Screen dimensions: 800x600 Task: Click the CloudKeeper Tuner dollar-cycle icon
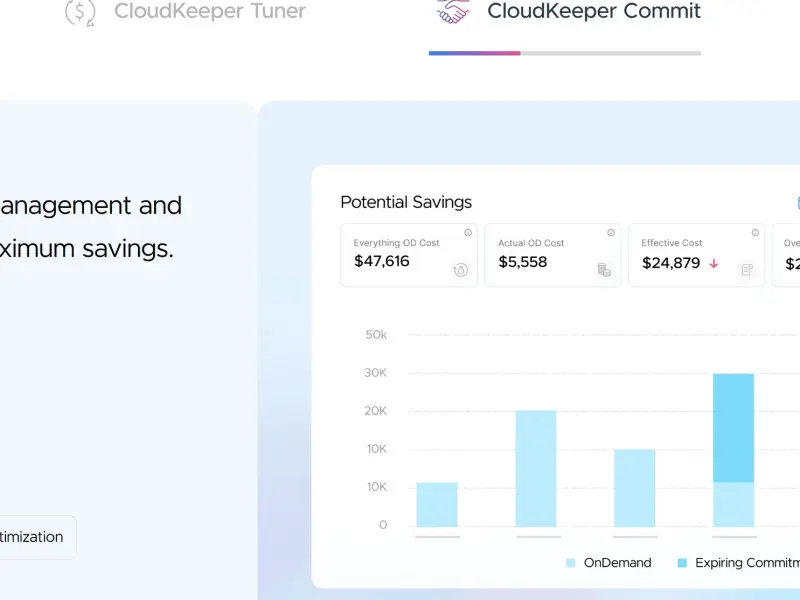tap(80, 12)
